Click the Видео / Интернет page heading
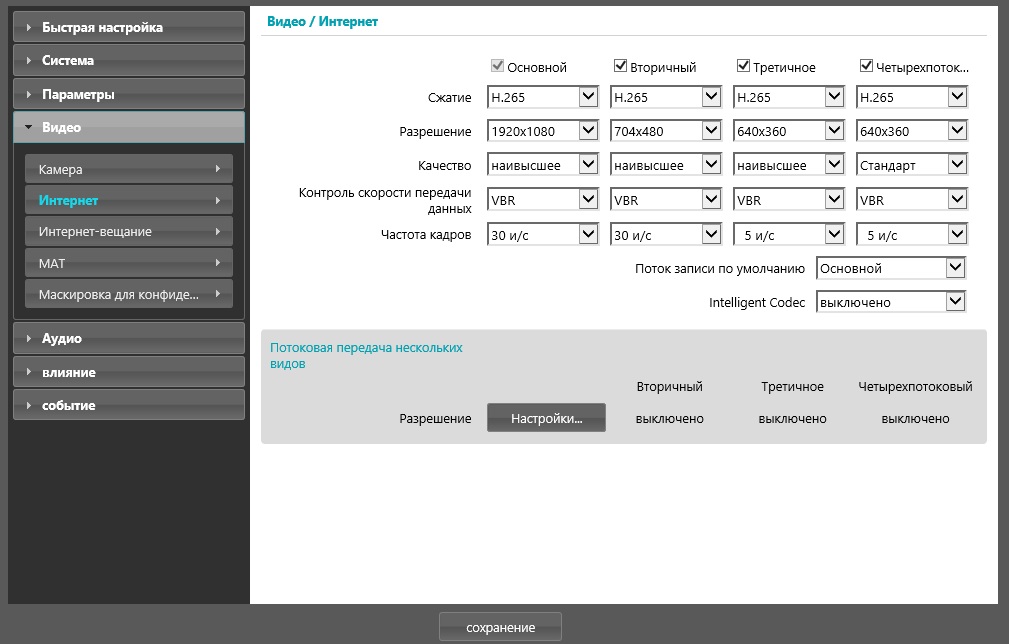The height and width of the screenshot is (644, 1009). coord(322,21)
